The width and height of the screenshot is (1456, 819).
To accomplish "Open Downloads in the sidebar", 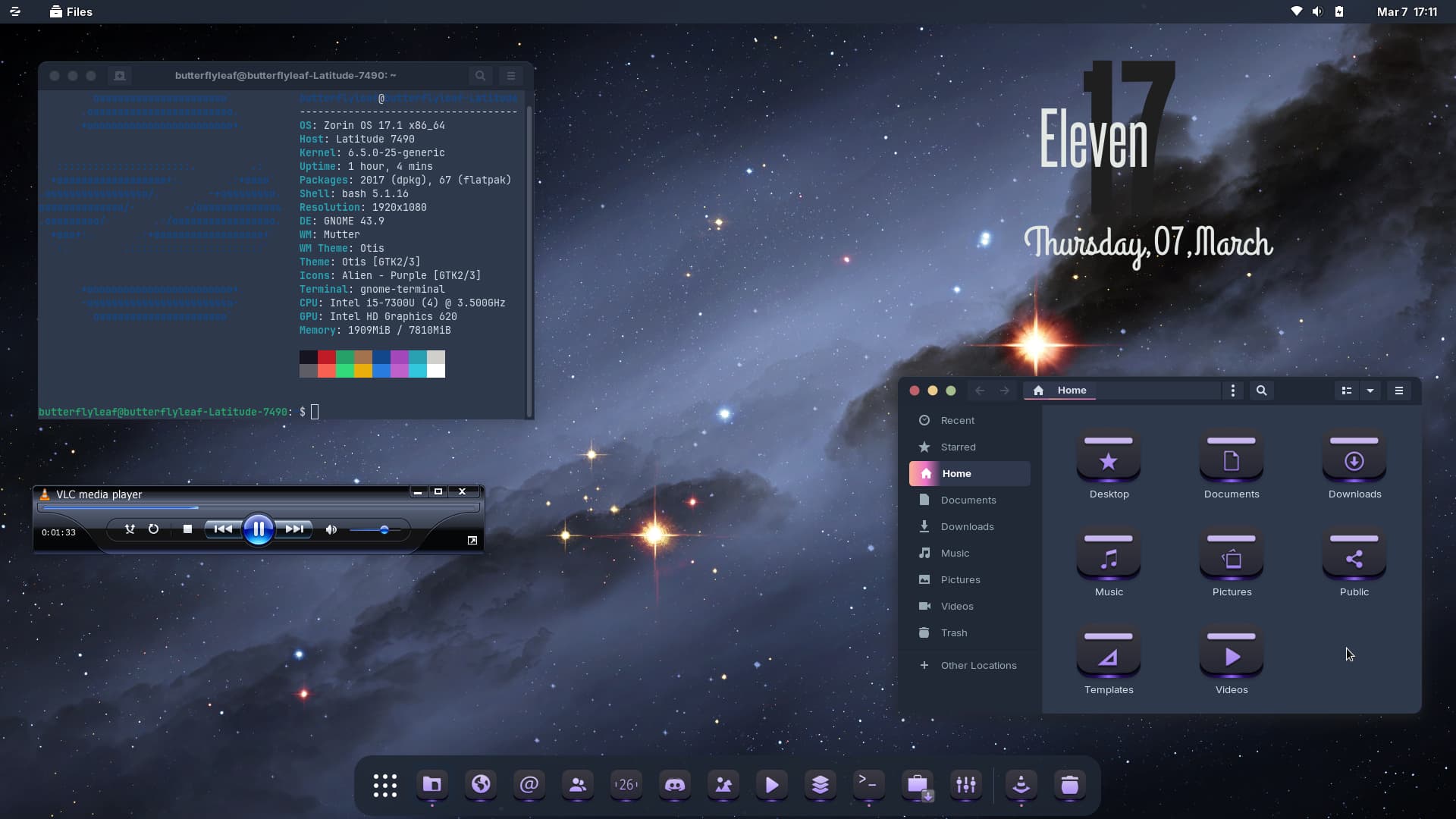I will point(969,526).
